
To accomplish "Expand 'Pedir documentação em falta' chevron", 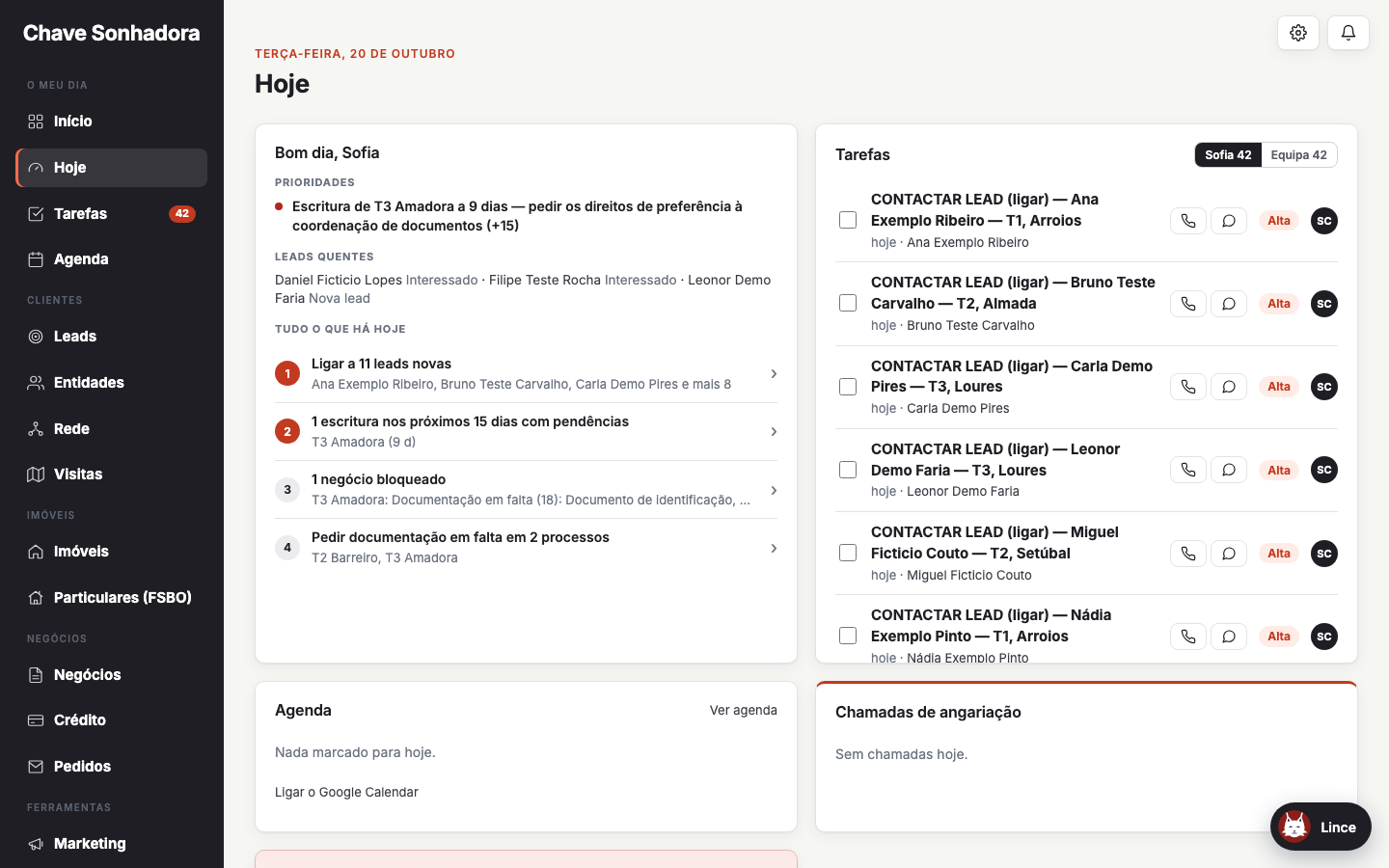I will (774, 548).
